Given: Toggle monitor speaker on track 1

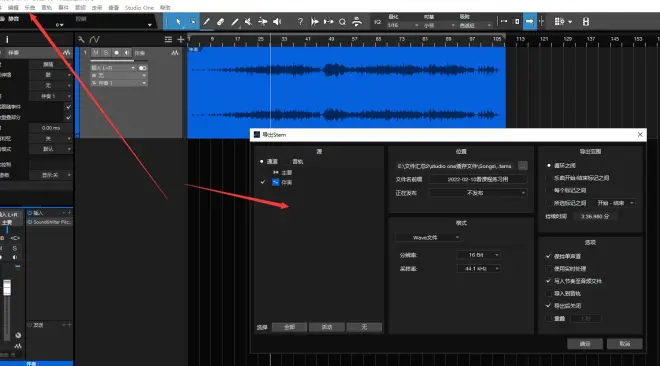Looking at the screenshot, I should pos(126,53).
